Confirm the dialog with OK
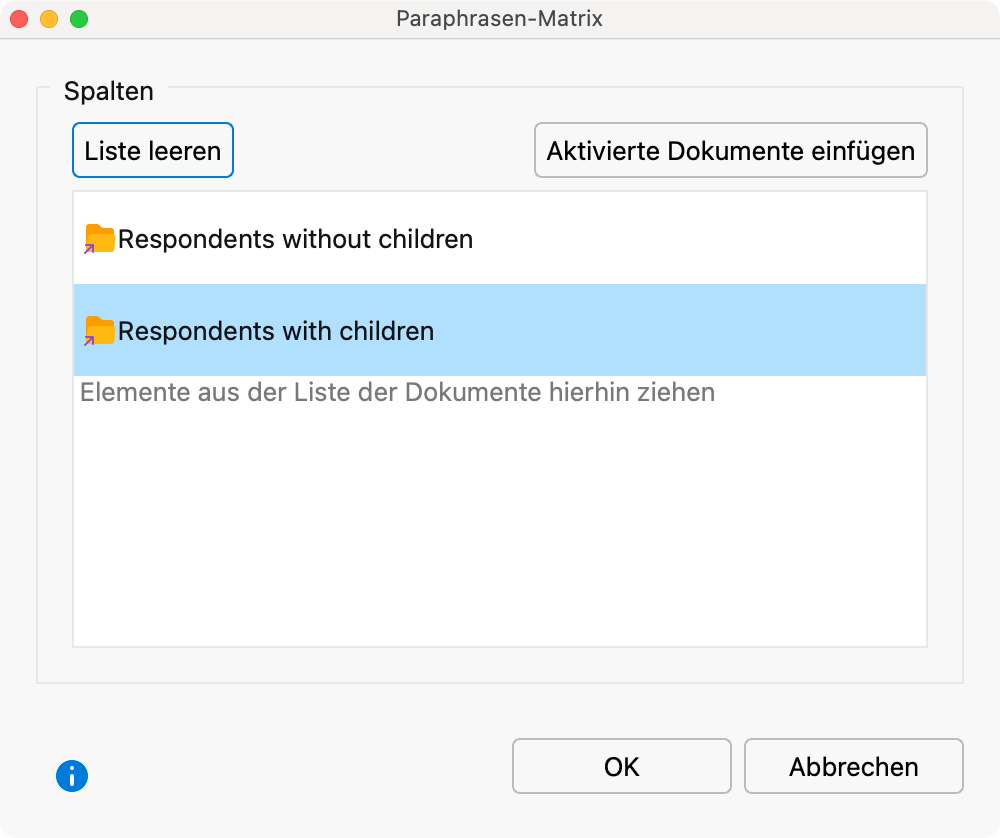The height and width of the screenshot is (838, 1000). click(621, 767)
